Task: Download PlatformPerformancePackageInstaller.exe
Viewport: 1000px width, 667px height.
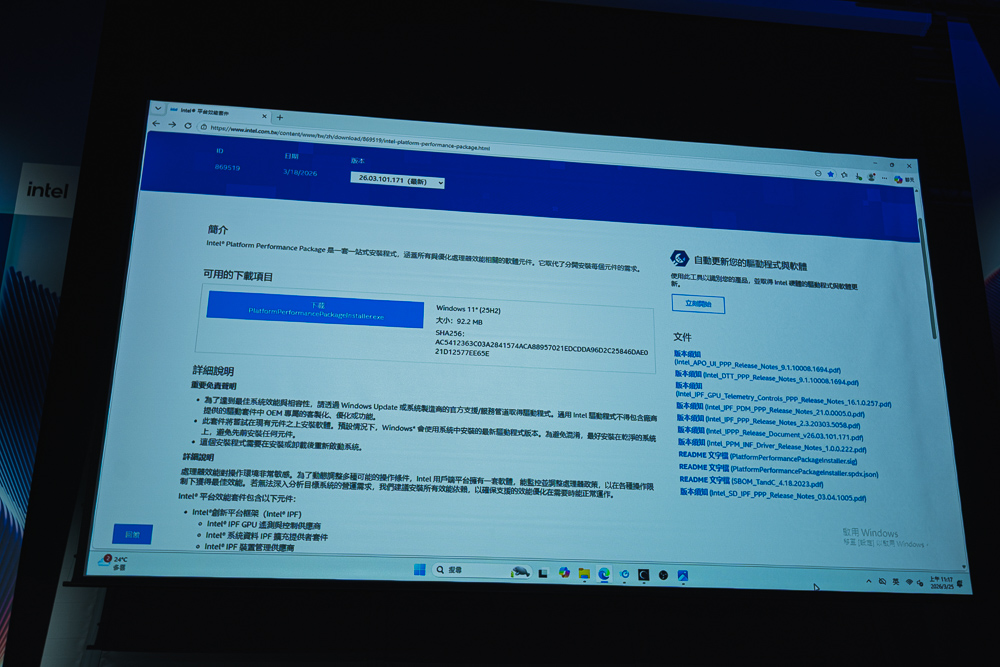Action: point(315,308)
